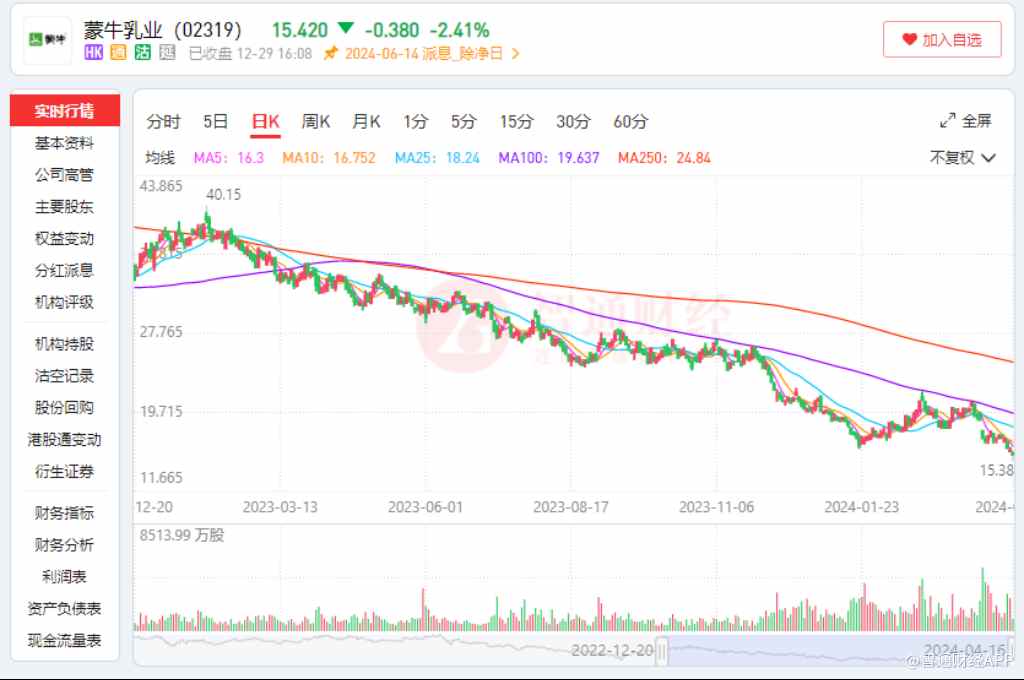Viewport: 1024px width, 680px height.
Task: Switch to the 60分 chart tab
Action: click(630, 121)
